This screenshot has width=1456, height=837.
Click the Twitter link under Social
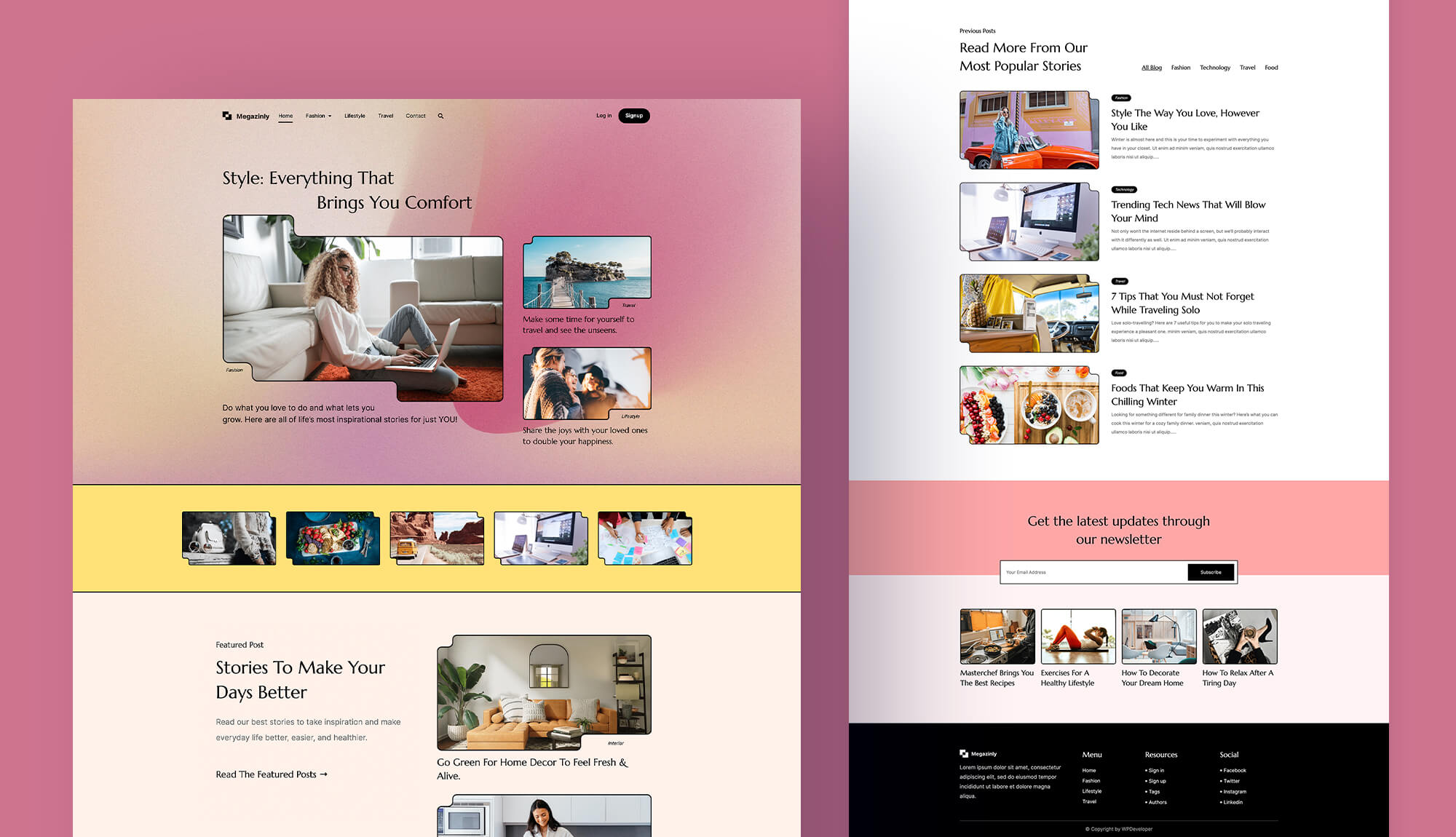(1230, 781)
